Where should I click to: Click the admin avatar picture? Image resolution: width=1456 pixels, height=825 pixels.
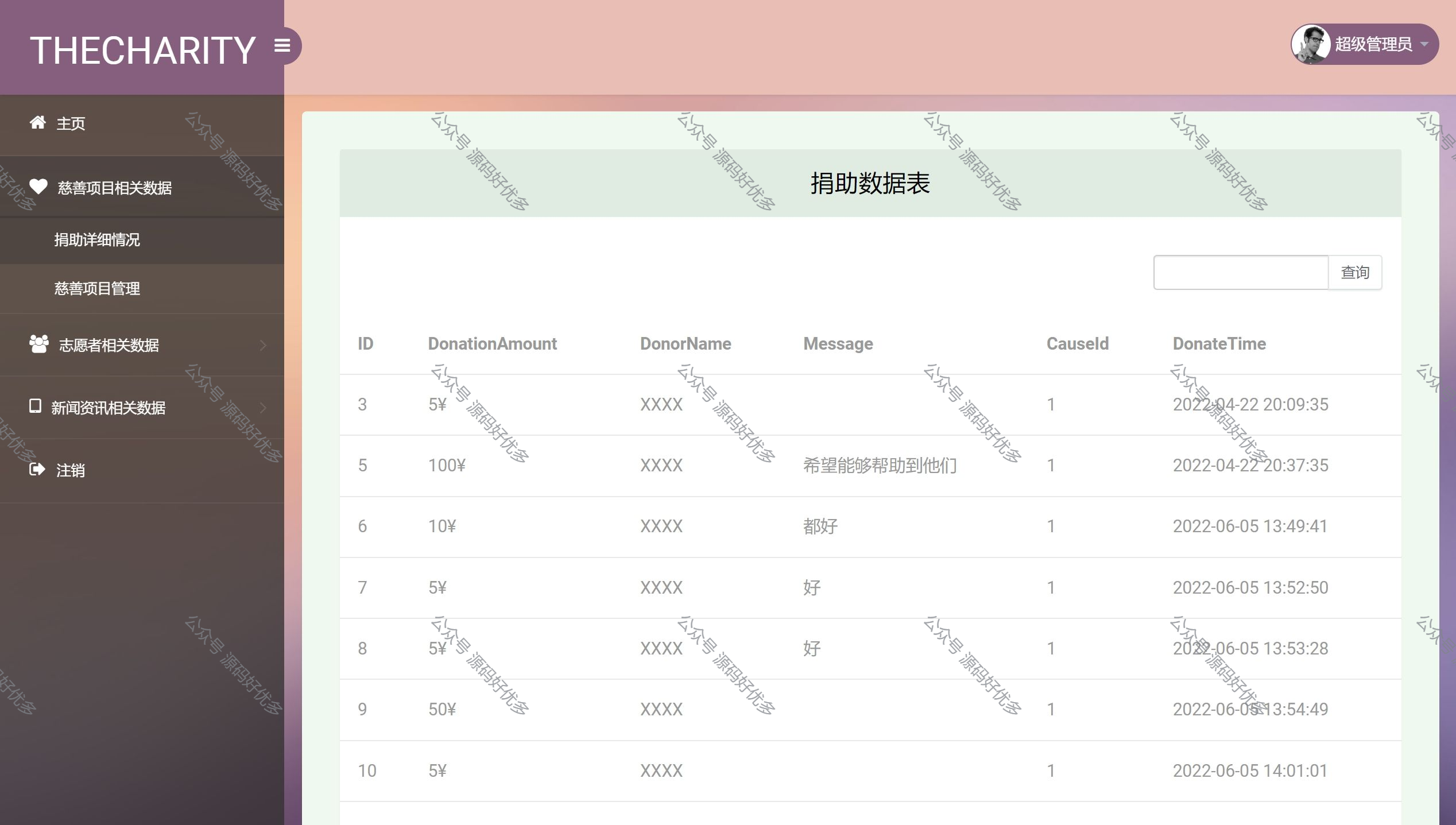(x=1311, y=44)
